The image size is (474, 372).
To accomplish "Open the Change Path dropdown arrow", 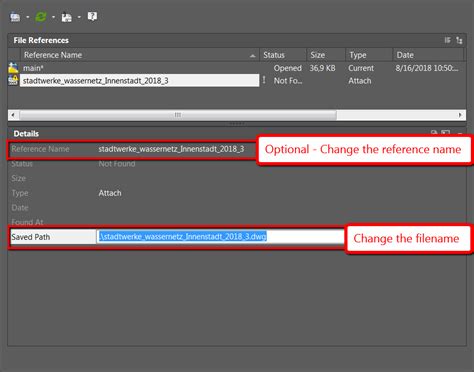I will pyautogui.click(x=79, y=17).
